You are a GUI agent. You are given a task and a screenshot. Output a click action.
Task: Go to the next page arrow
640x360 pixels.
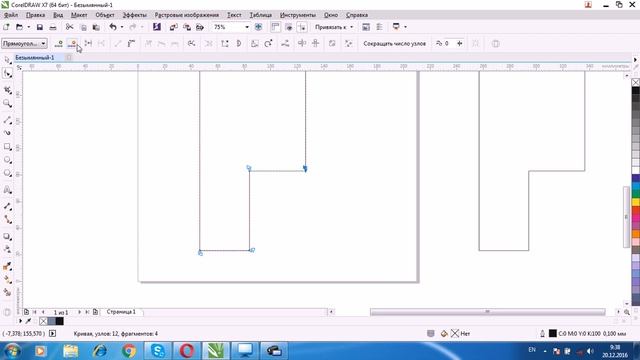(x=79, y=312)
